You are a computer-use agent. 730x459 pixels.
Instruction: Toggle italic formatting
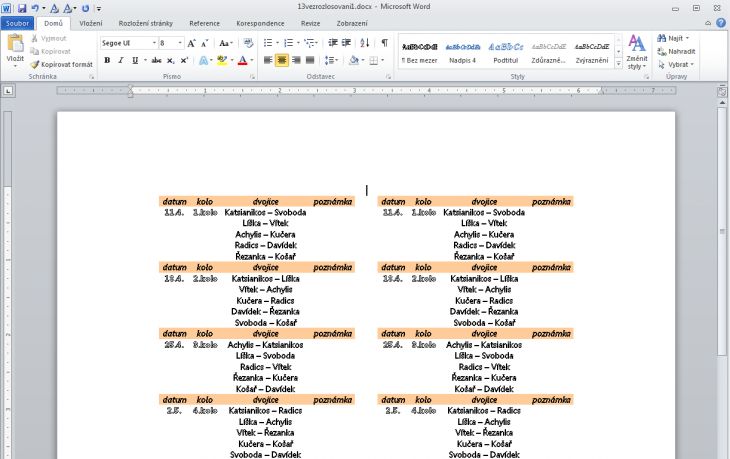[x=121, y=61]
